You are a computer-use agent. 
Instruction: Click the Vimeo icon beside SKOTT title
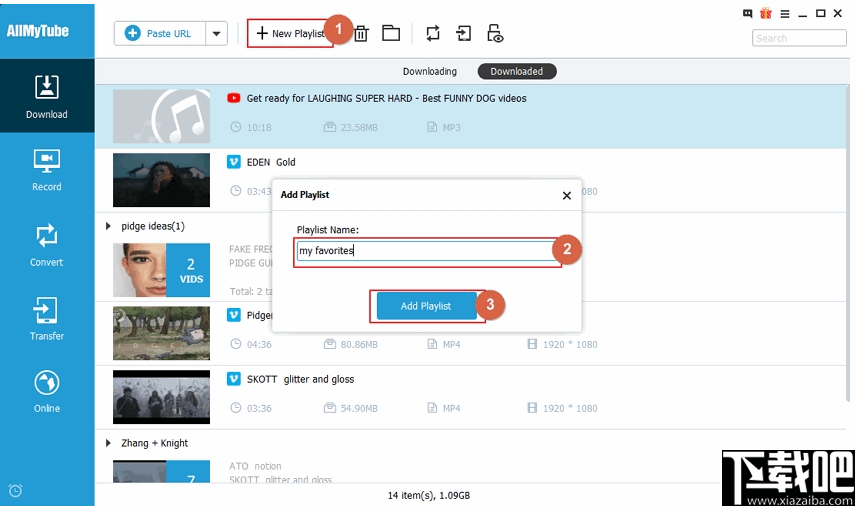tap(234, 379)
